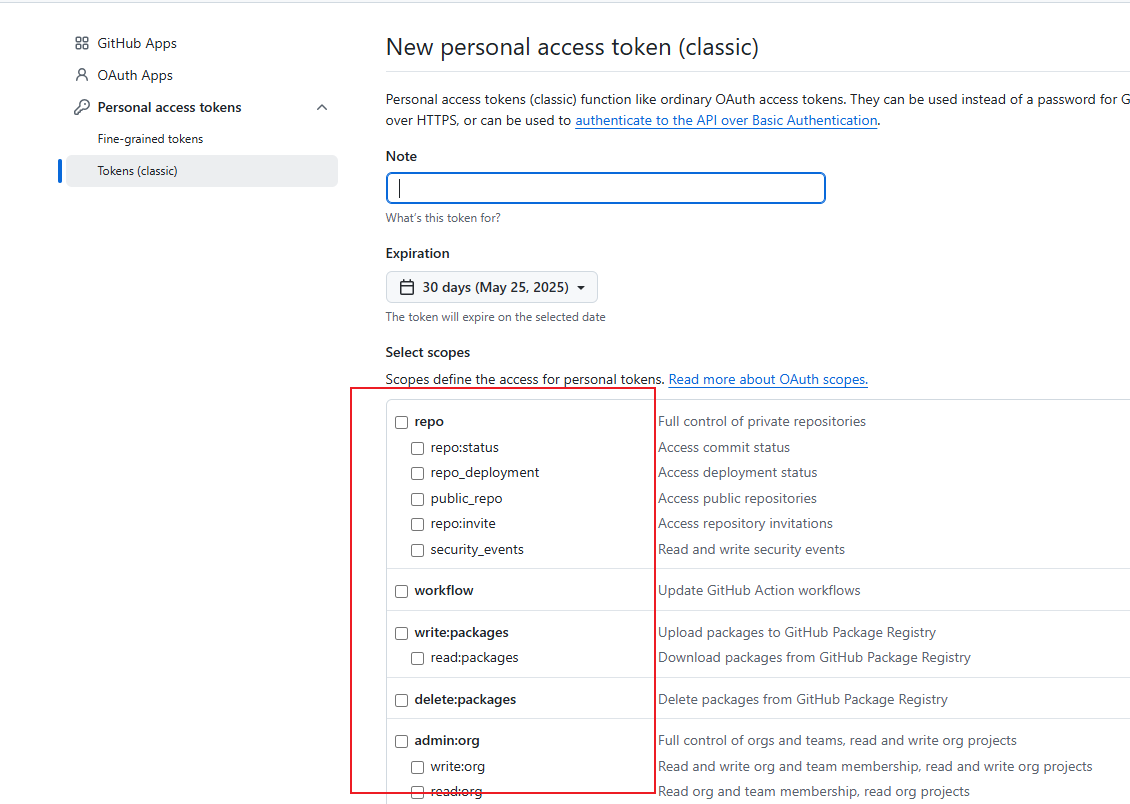Click inside the Note input field
This screenshot has width=1130, height=804.
(x=605, y=188)
